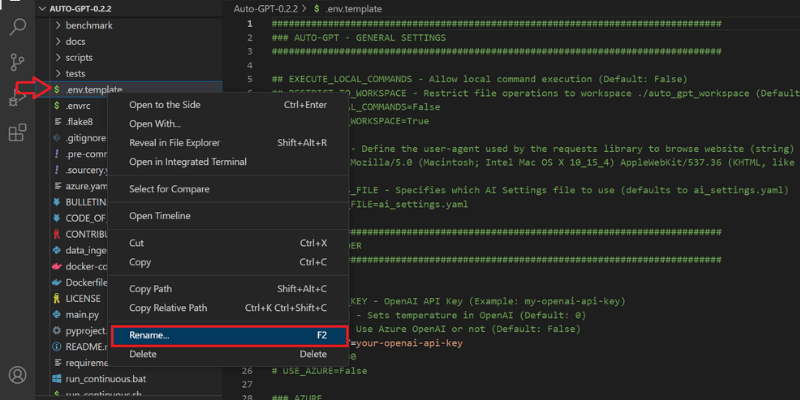
Task: Collapse the AUTO-GPT-0.2.2 explorer root
Action: tap(43, 9)
